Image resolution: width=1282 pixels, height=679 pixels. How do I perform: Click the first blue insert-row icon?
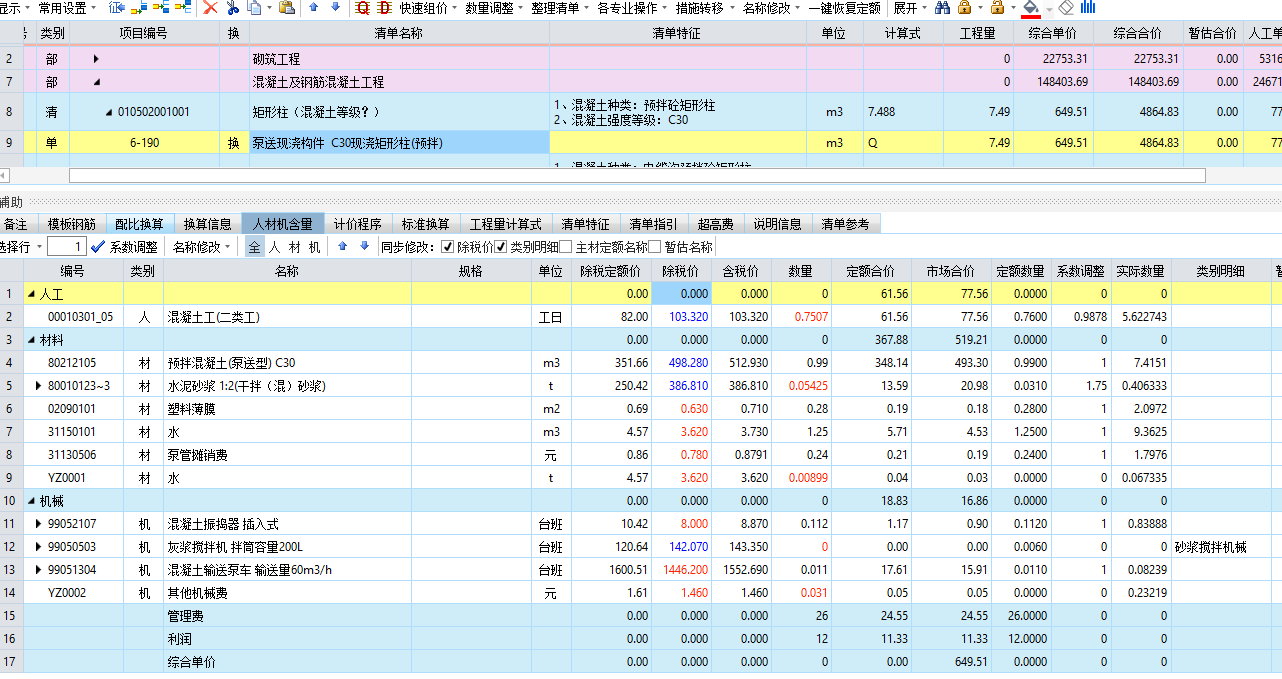[117, 8]
